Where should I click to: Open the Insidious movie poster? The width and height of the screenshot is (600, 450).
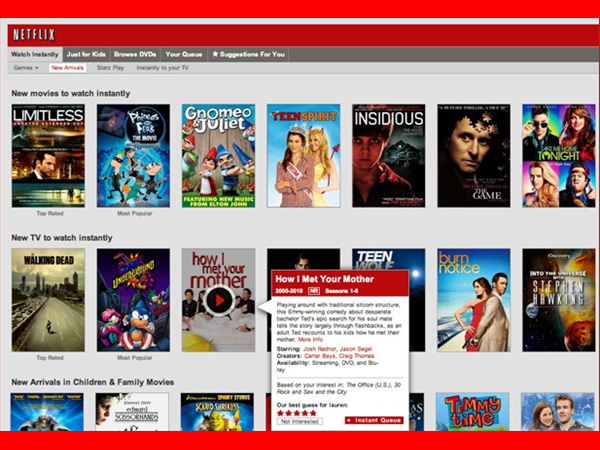pos(388,155)
